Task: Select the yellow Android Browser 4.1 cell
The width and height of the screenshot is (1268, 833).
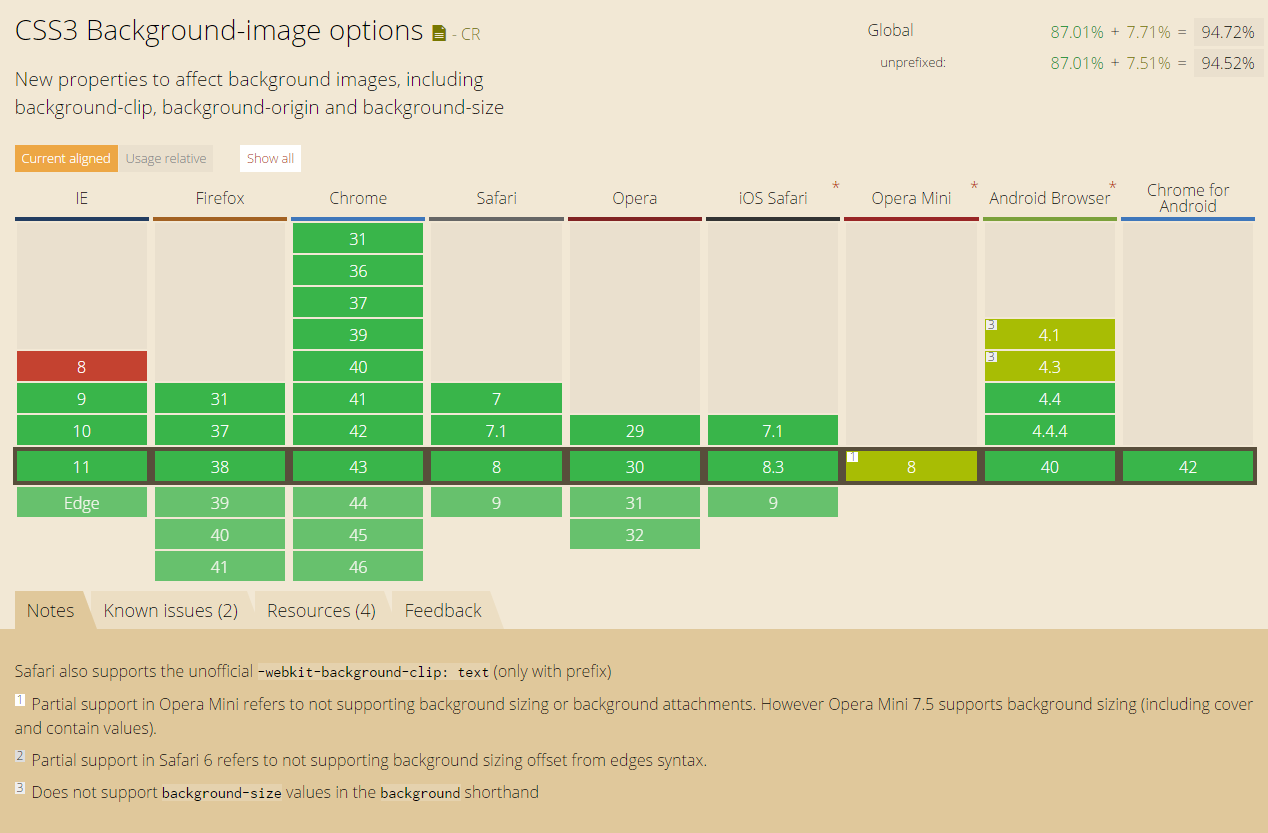Action: [x=1050, y=335]
